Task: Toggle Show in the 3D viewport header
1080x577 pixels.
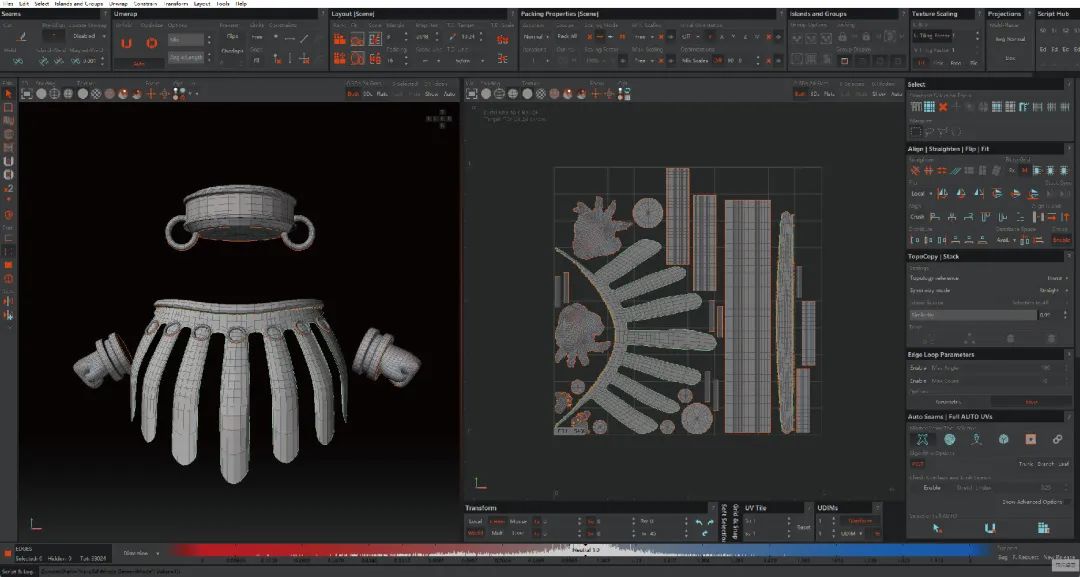Action: click(432, 94)
